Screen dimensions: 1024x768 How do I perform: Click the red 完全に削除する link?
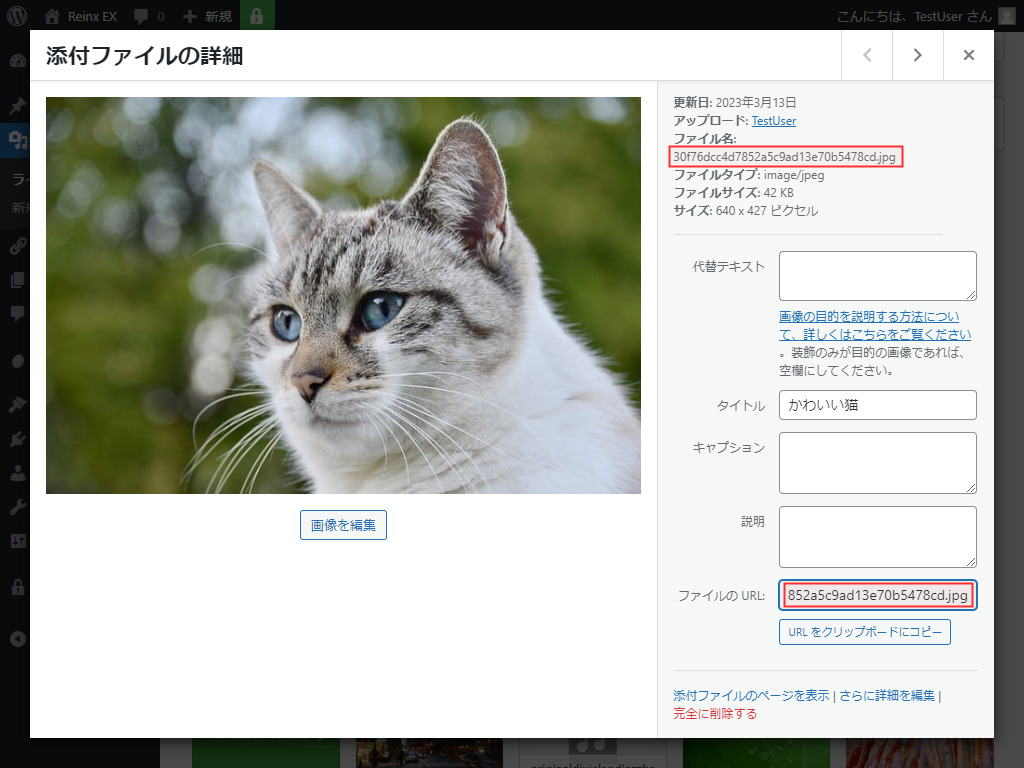(x=715, y=714)
